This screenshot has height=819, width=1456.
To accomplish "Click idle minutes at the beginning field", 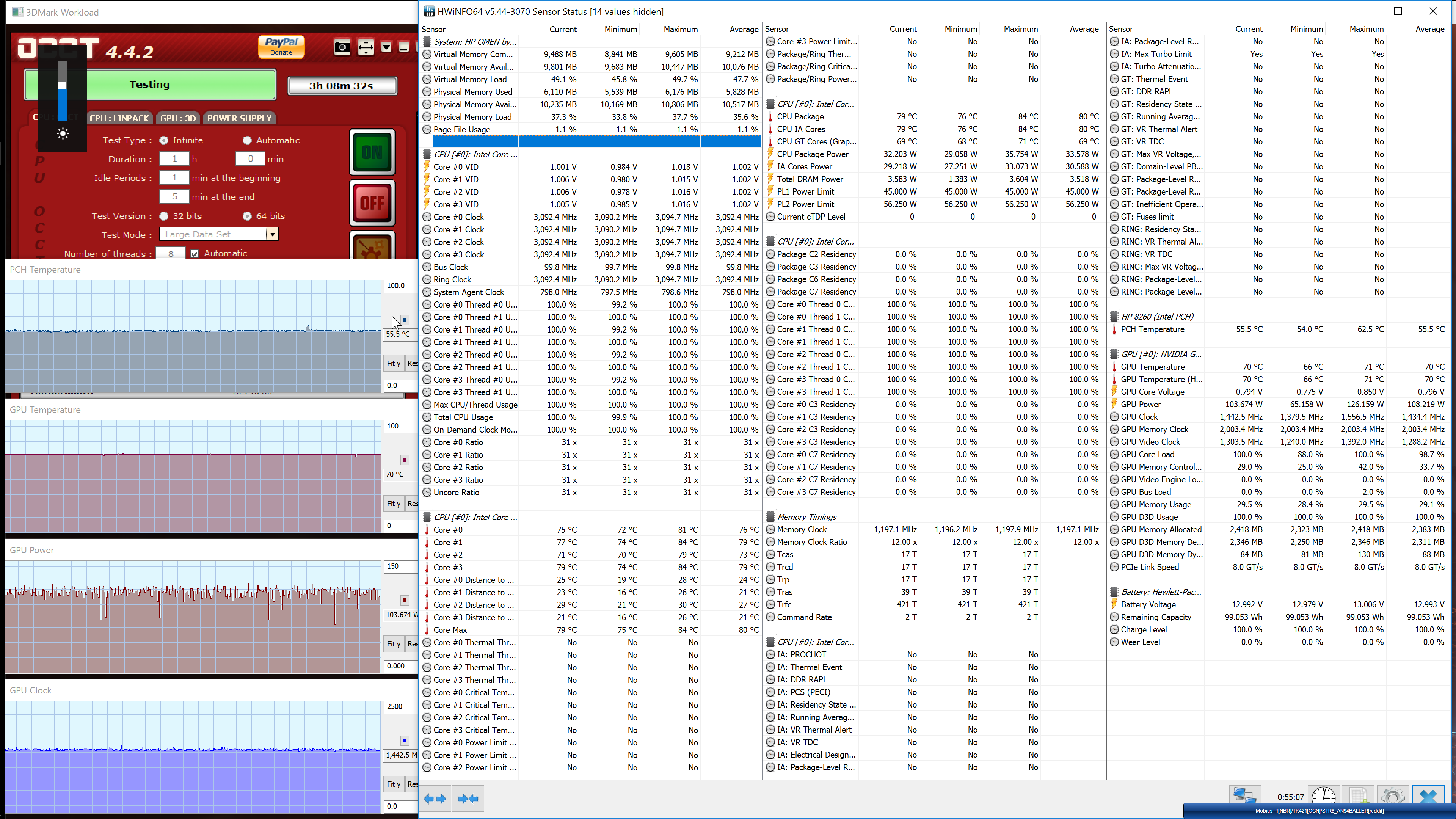I will pyautogui.click(x=174, y=177).
